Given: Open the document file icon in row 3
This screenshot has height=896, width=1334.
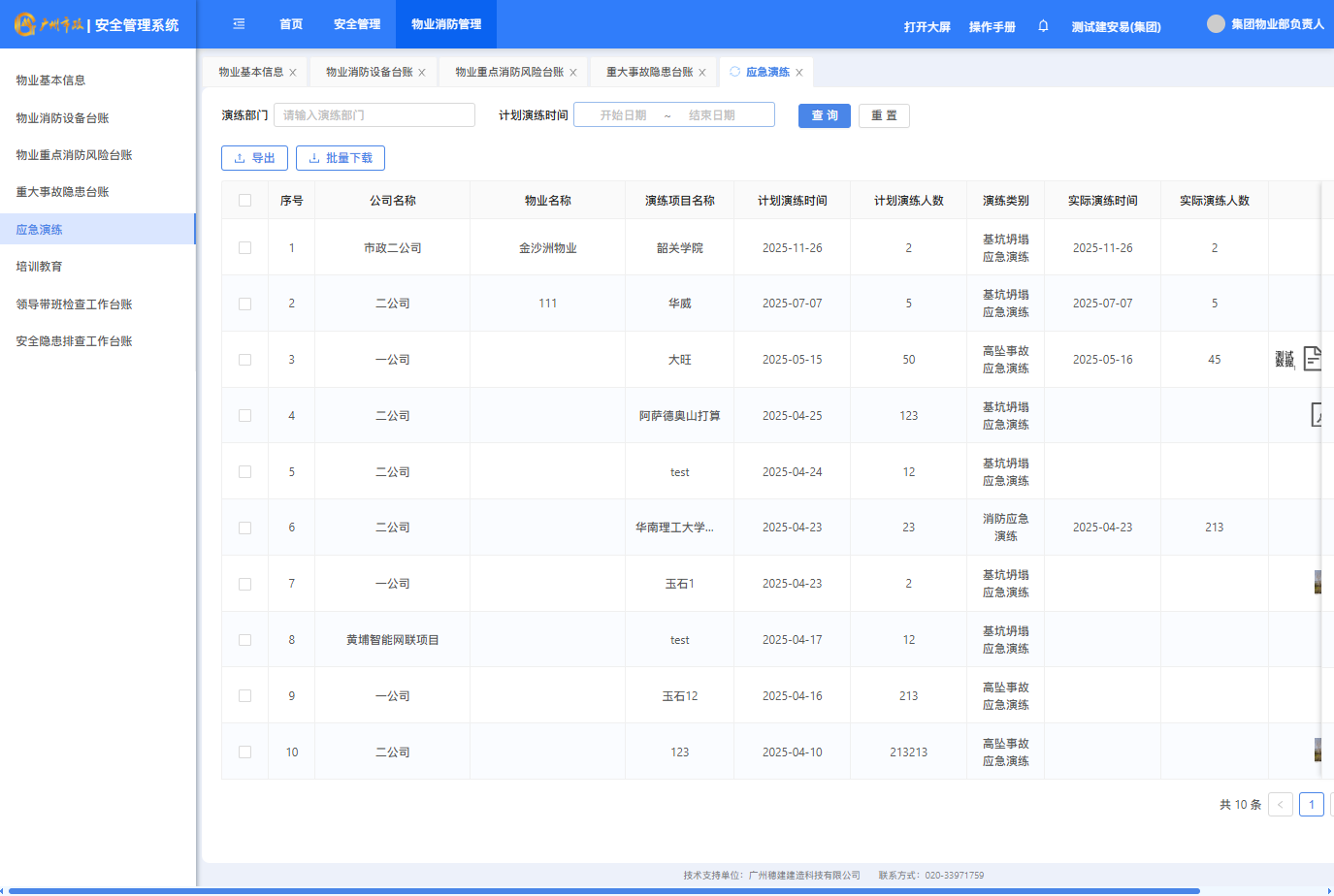Looking at the screenshot, I should pos(1312,359).
